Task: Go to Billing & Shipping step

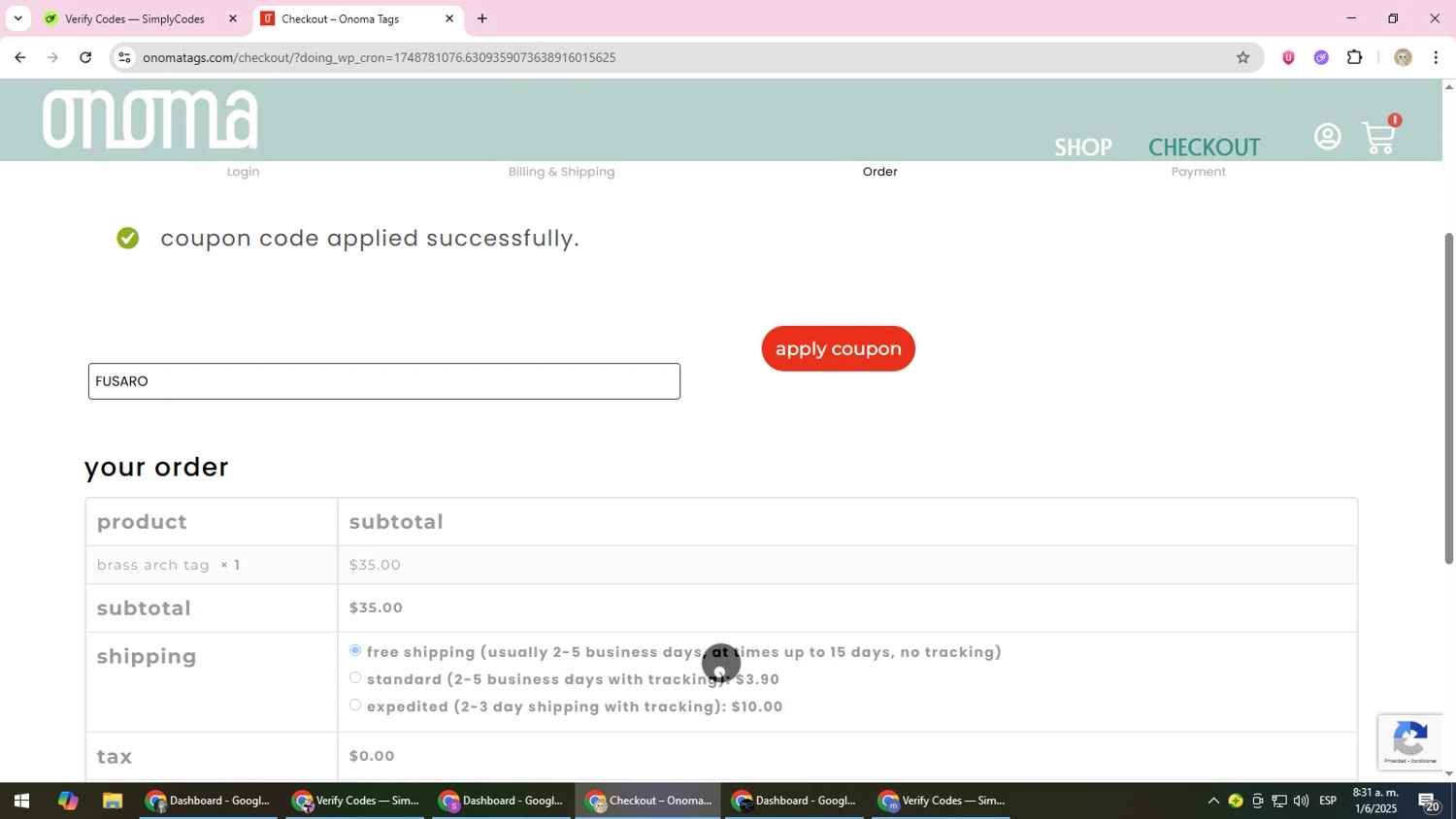Action: click(561, 172)
